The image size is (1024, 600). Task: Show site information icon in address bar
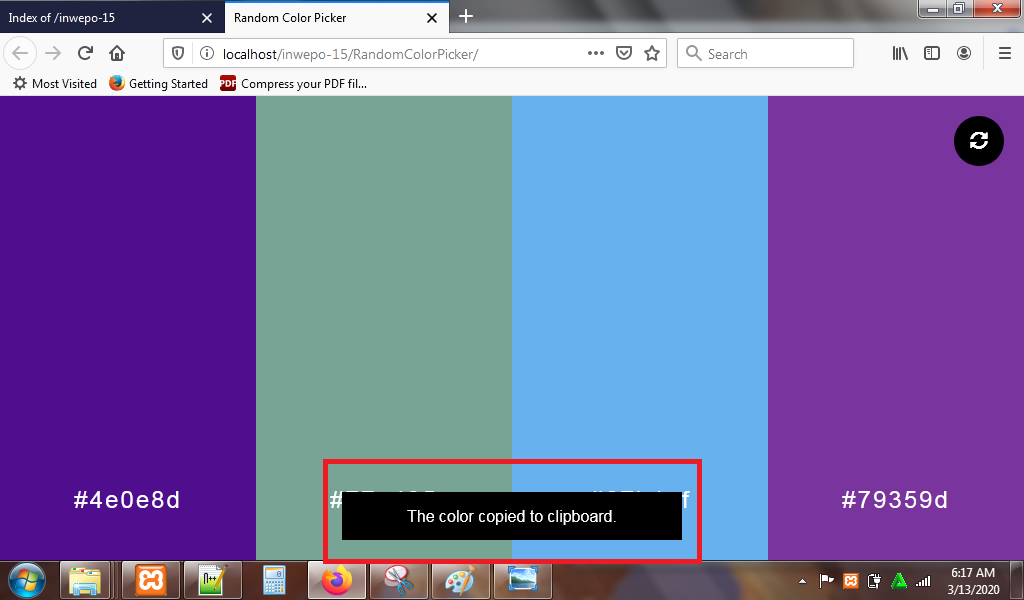click(x=206, y=54)
